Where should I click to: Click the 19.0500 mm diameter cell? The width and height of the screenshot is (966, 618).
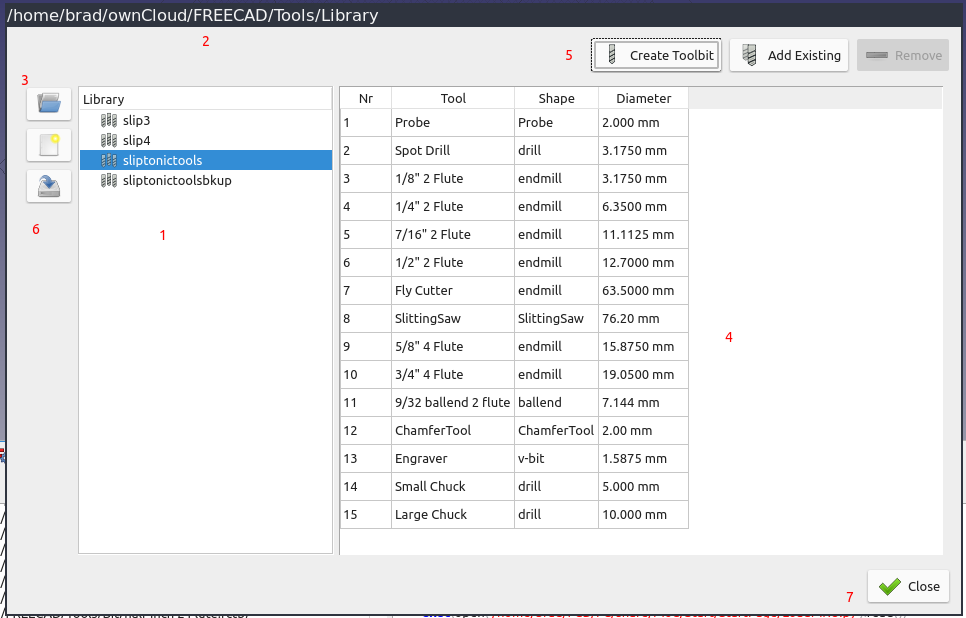(x=643, y=375)
